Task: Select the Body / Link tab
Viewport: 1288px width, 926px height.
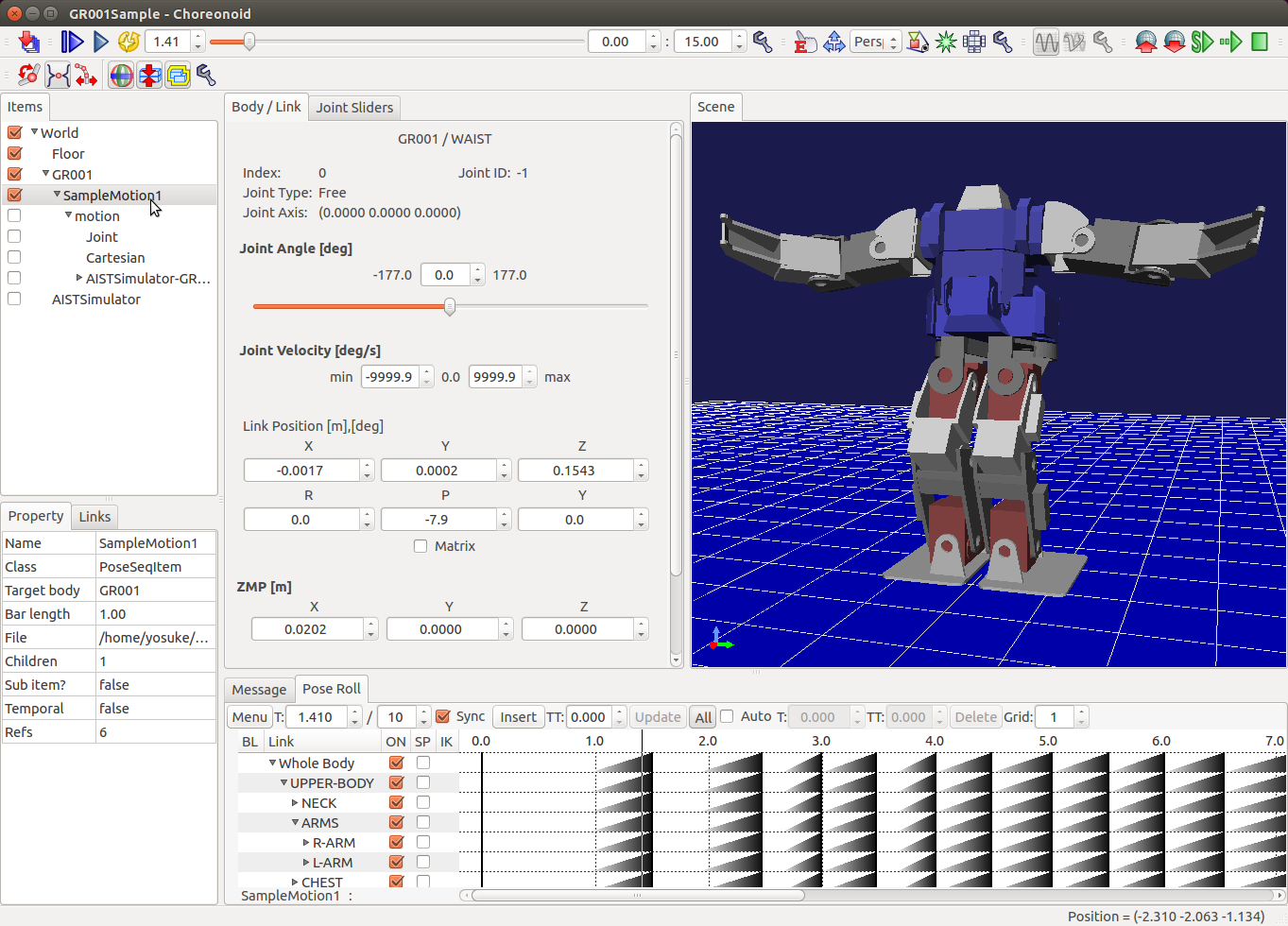Action: pos(266,107)
